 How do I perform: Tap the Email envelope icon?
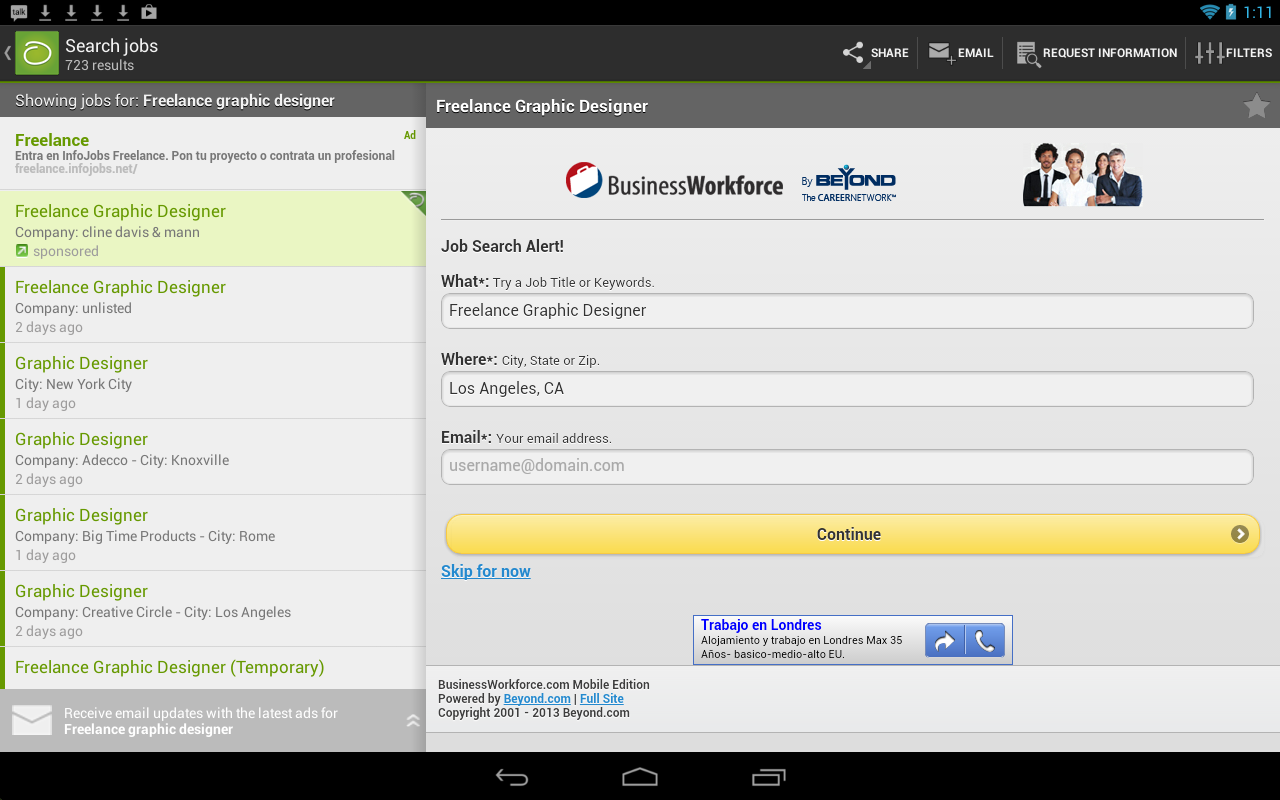click(x=940, y=53)
